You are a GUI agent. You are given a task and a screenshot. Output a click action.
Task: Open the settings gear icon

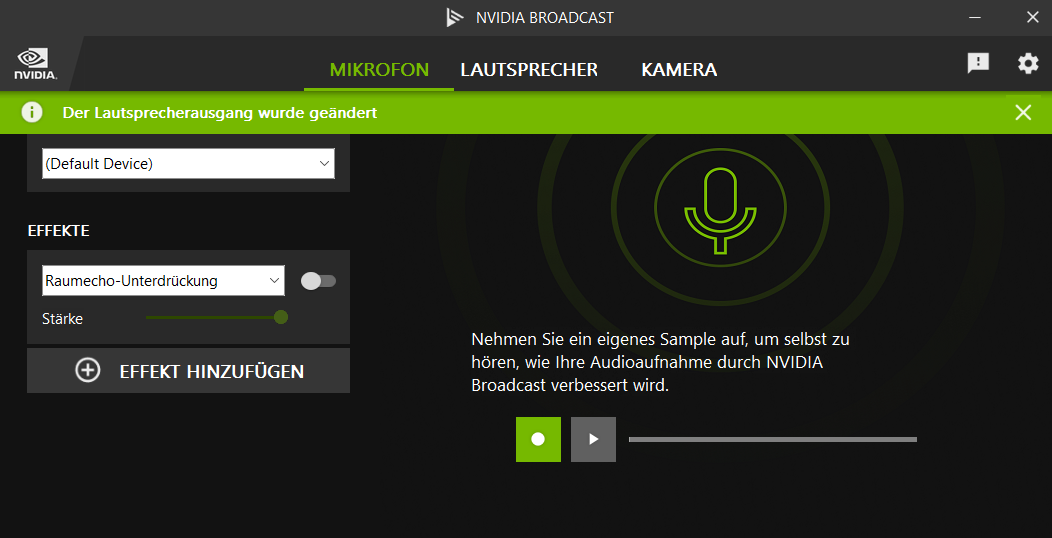point(1028,64)
